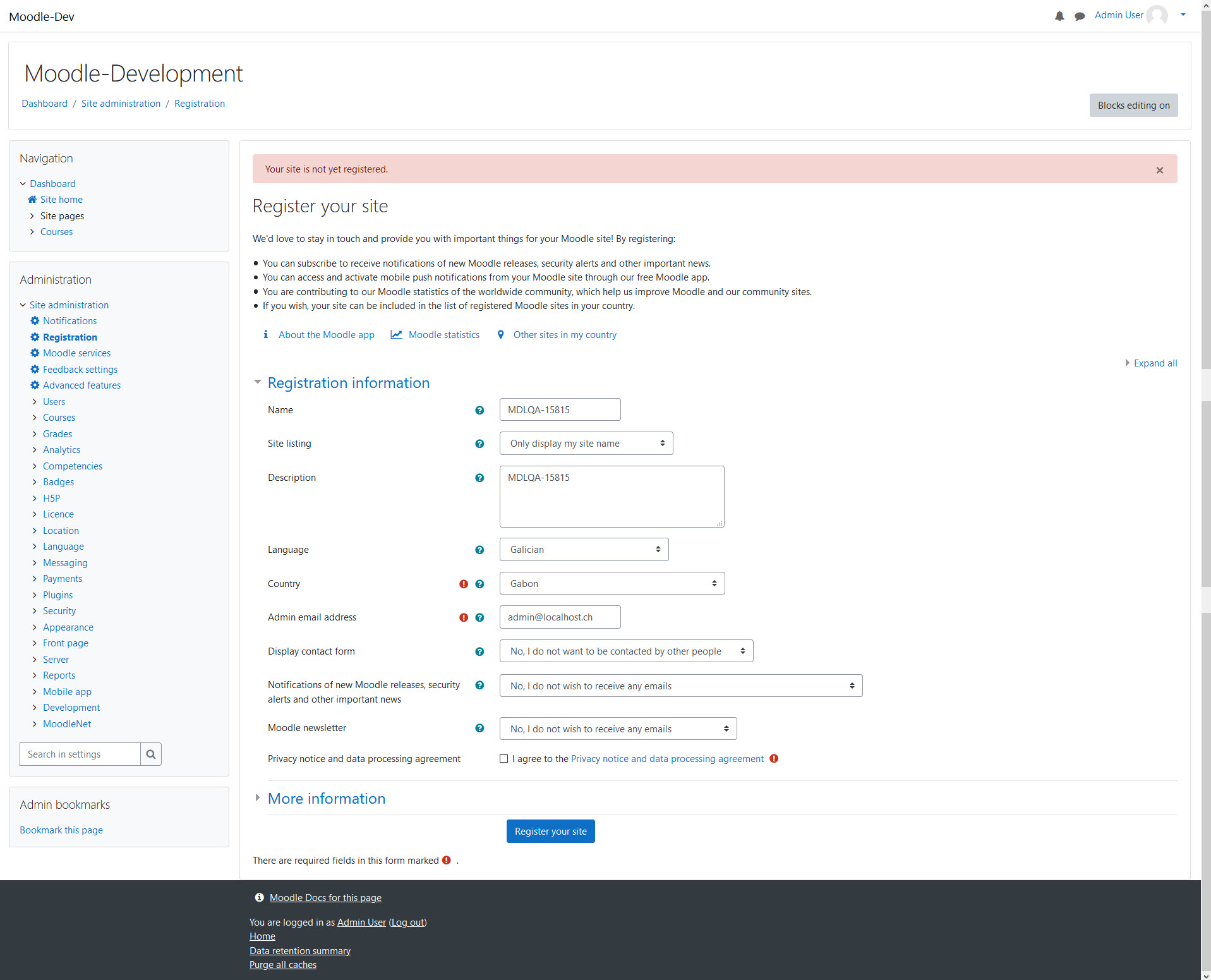Open the MoodleNet admin tree item
Image resolution: width=1211 pixels, height=980 pixels.
tap(67, 723)
